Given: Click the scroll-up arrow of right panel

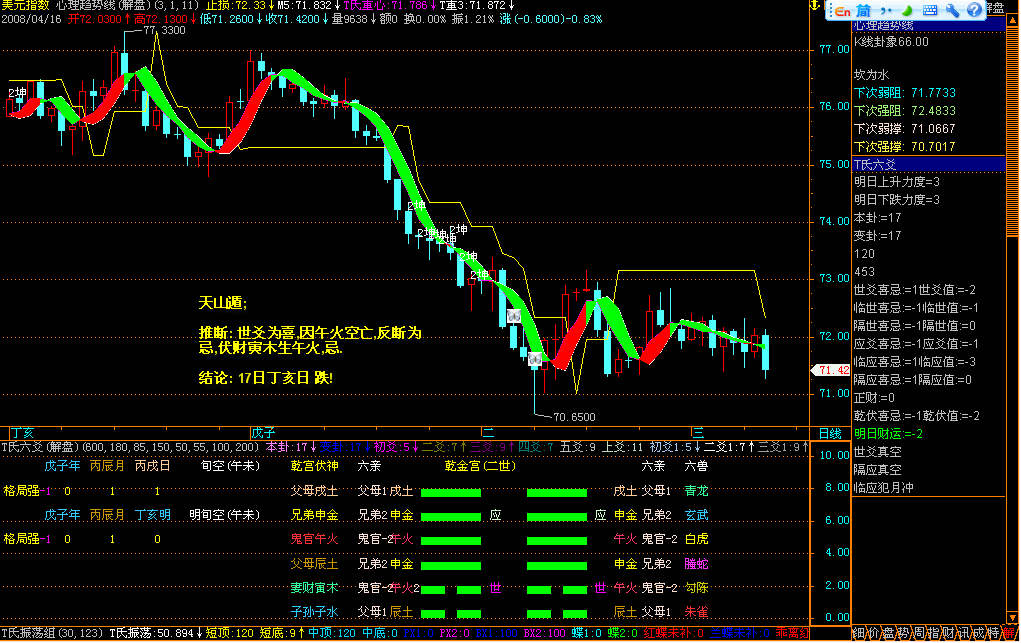Looking at the screenshot, I should coord(1013,21).
